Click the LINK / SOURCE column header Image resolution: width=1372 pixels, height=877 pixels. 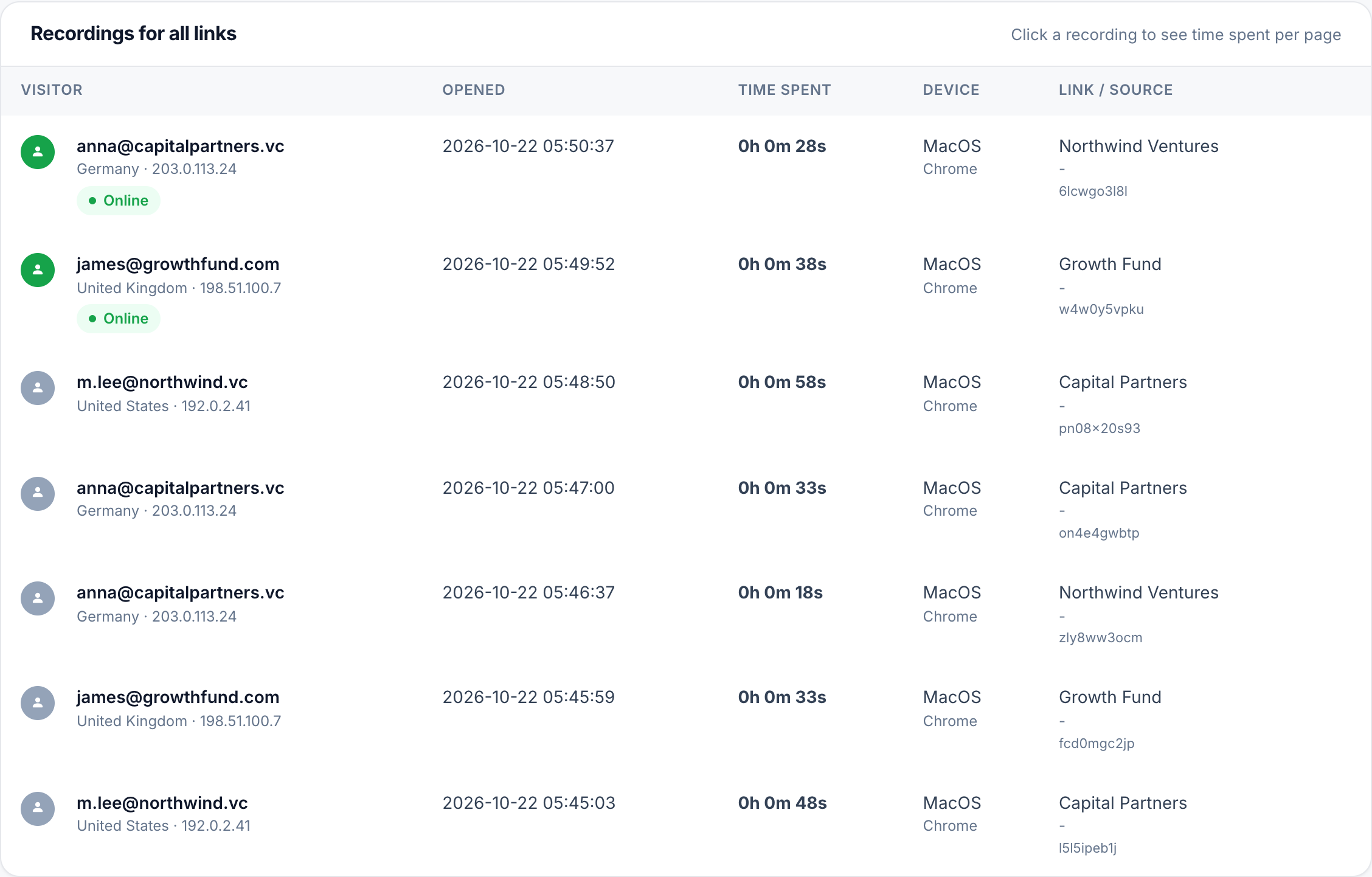(x=1116, y=90)
